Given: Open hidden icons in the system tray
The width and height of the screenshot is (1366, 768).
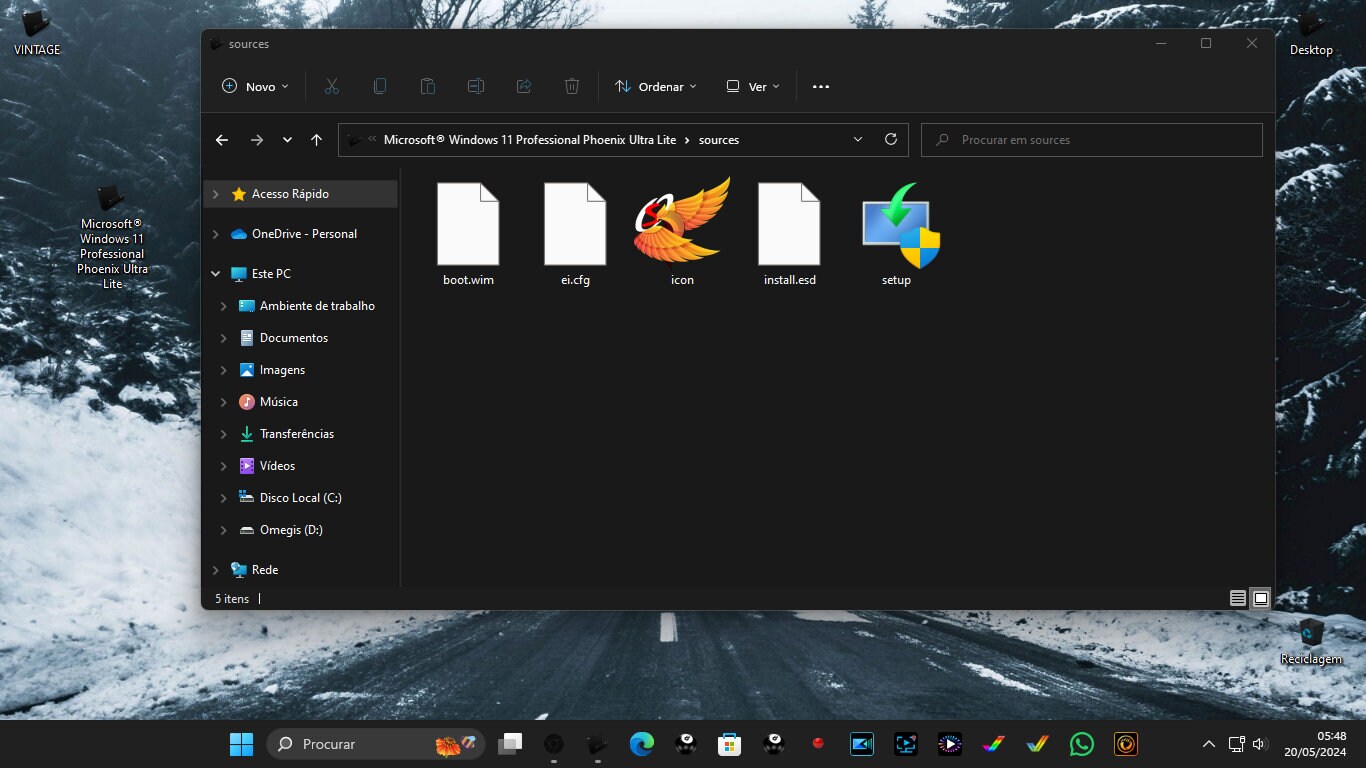Looking at the screenshot, I should [1208, 744].
